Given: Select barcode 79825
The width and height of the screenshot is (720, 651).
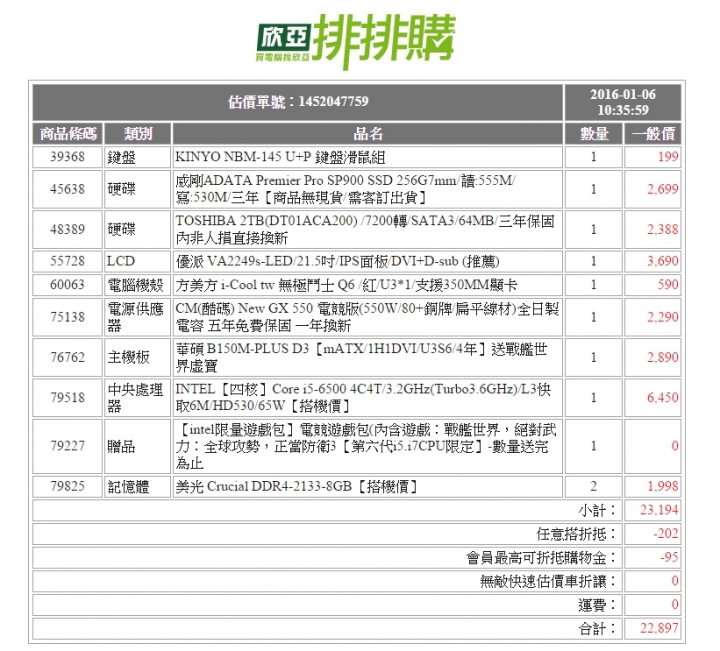Looking at the screenshot, I should (68, 486).
